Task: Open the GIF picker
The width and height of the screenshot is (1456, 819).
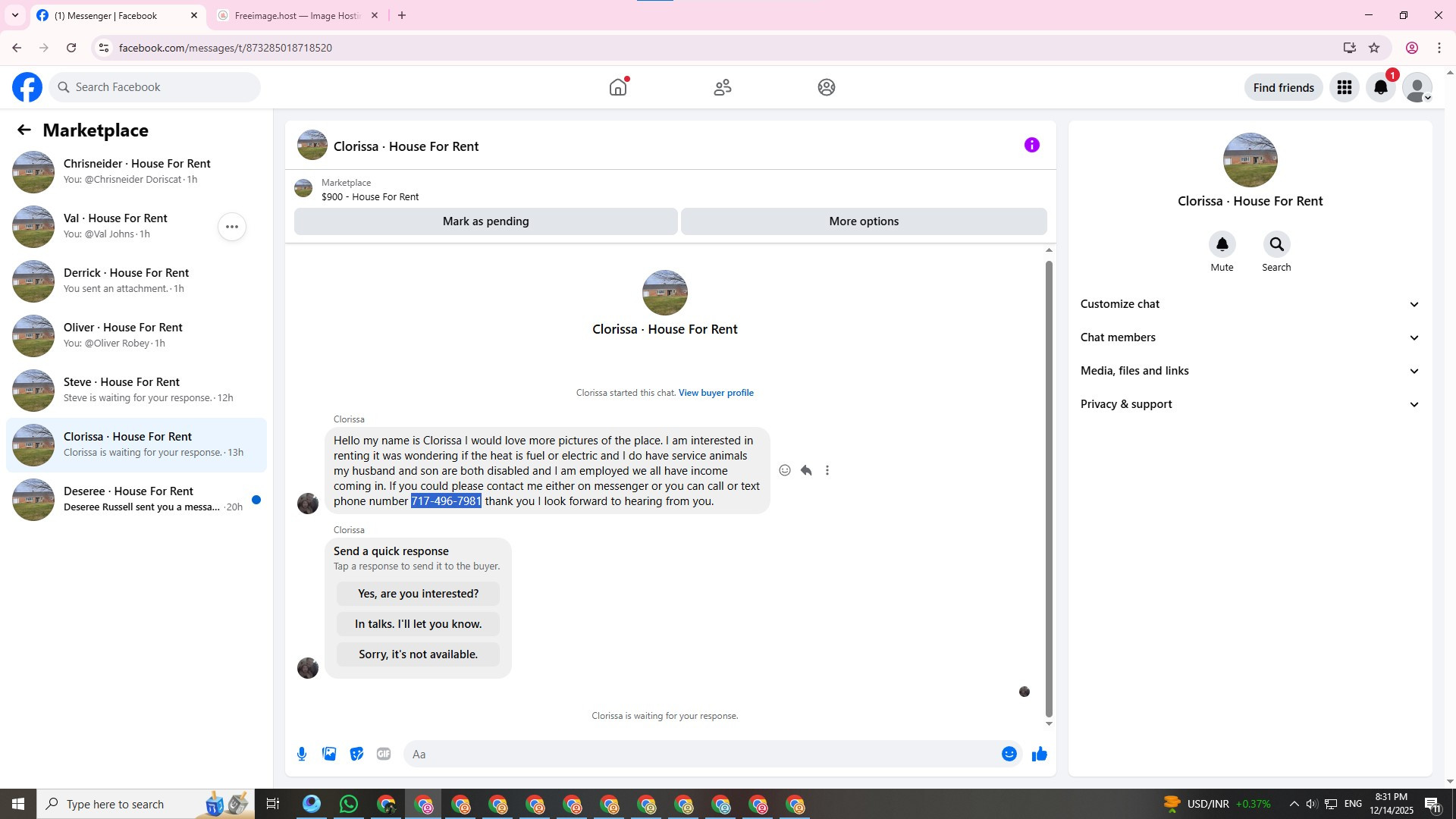Action: coord(384,754)
